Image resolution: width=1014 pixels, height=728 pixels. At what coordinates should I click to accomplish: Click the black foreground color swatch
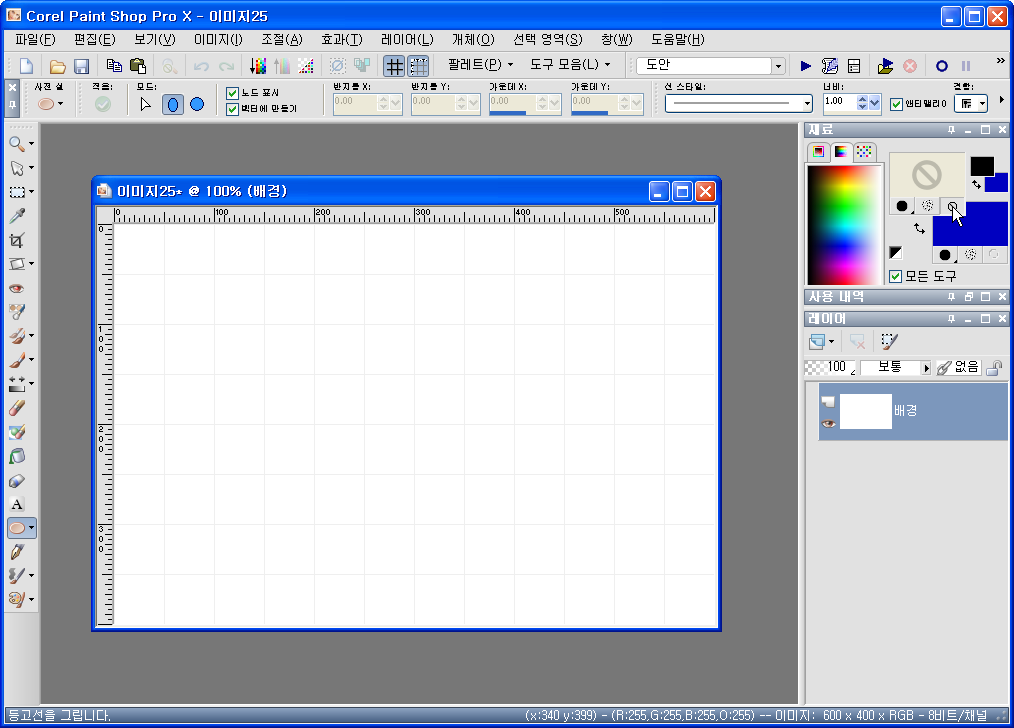tap(982, 166)
